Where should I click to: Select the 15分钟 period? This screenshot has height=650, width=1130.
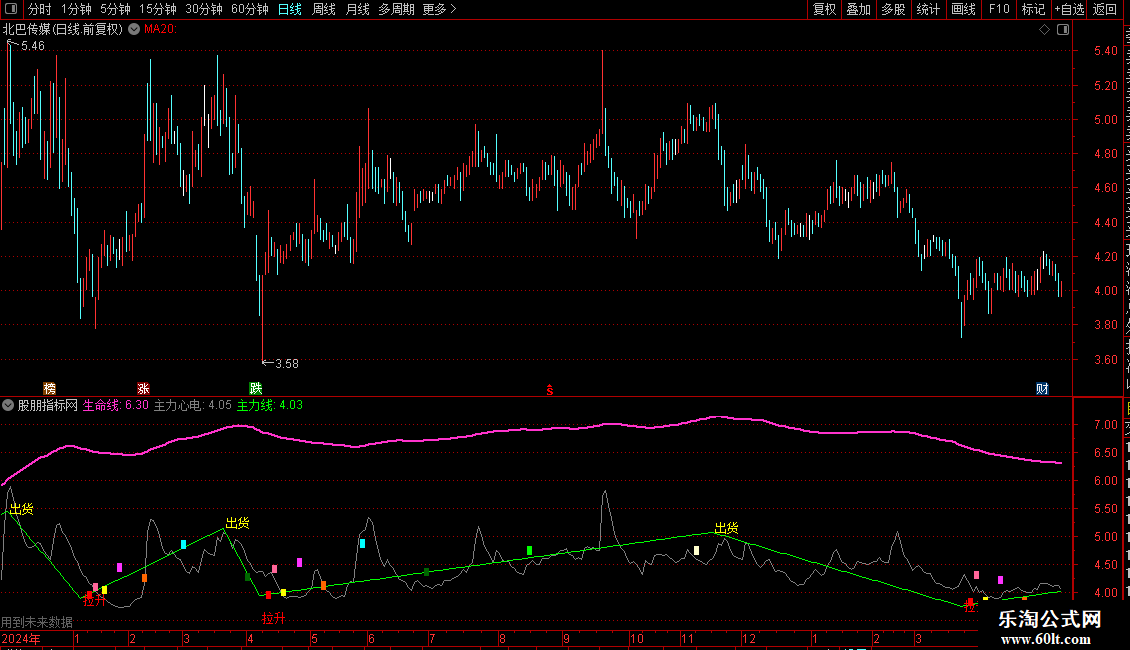point(158,9)
